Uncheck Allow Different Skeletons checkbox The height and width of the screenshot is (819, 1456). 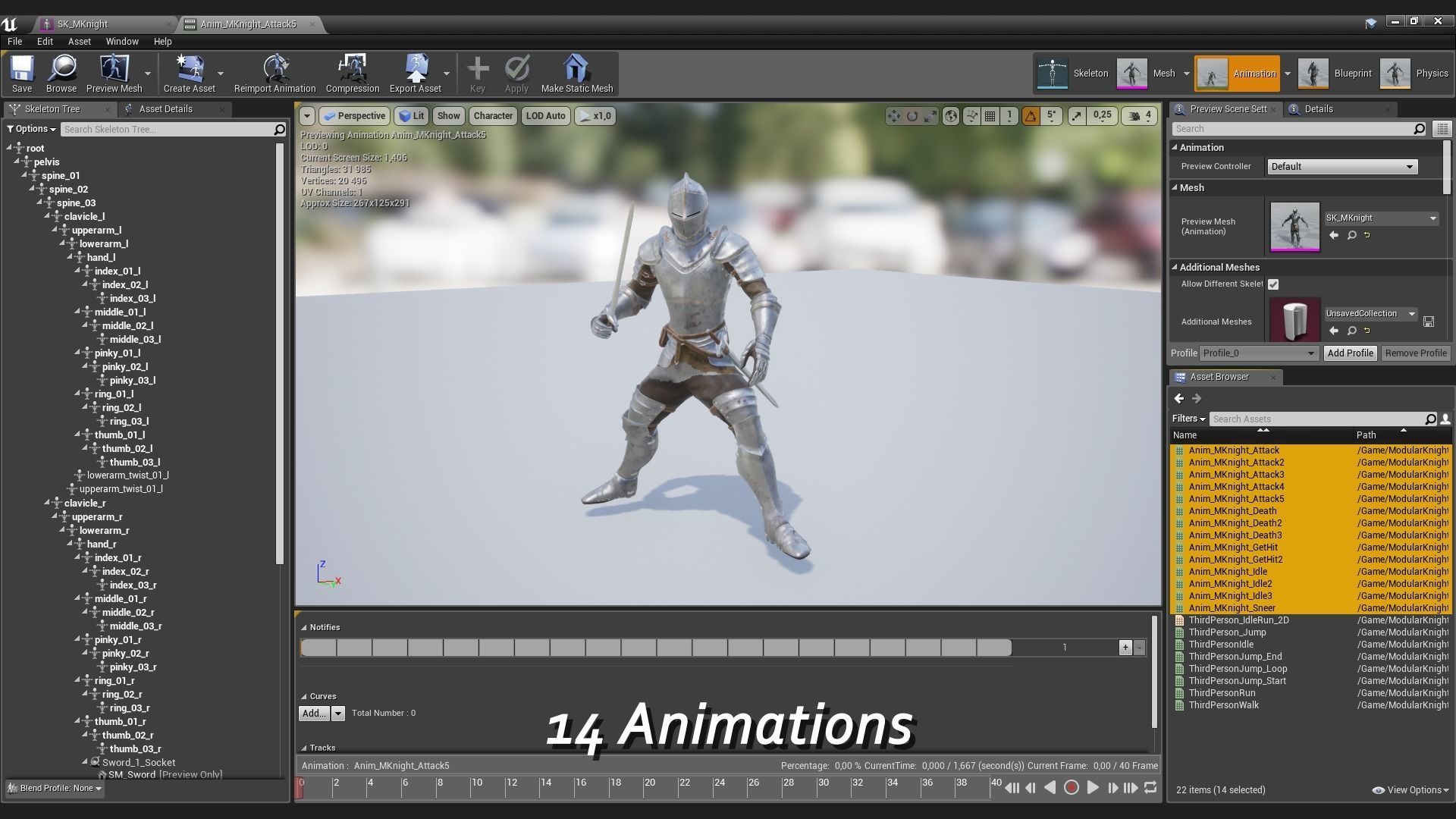point(1273,284)
